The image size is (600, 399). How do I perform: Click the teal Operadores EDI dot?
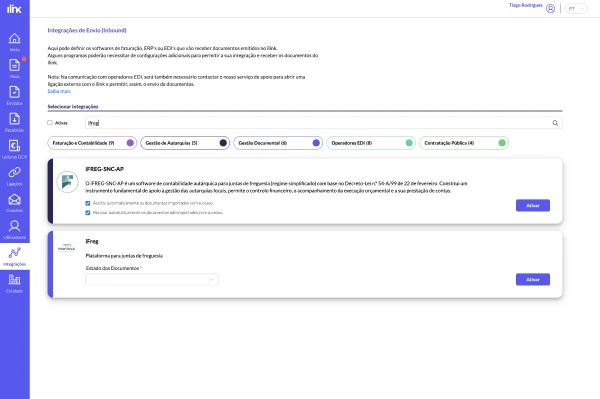(409, 143)
